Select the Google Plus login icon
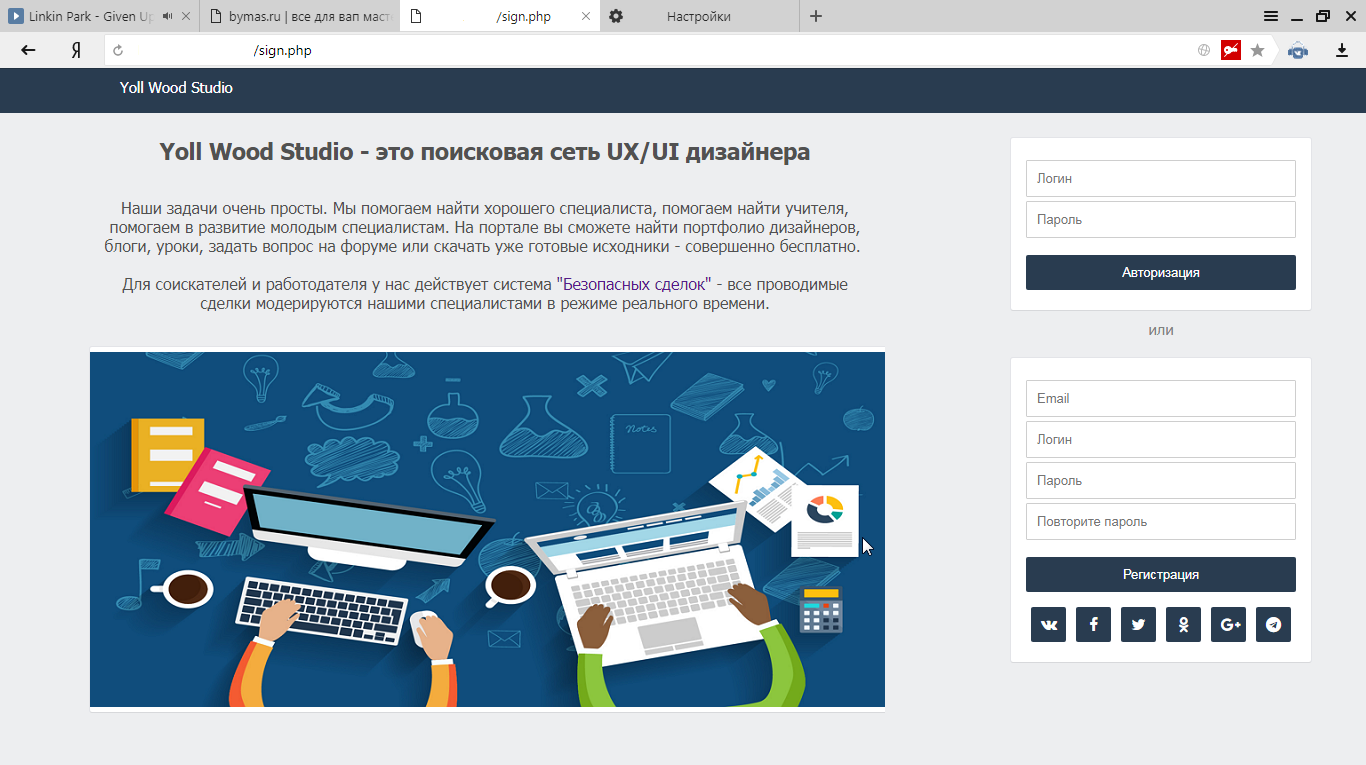 pos(1228,624)
